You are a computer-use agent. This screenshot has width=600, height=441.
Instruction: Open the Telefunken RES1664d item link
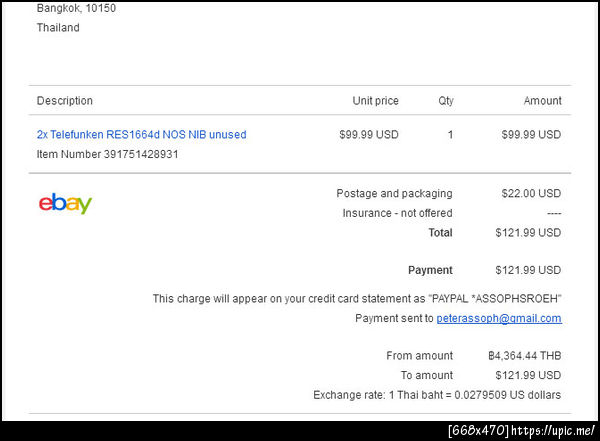pyautogui.click(x=141, y=134)
